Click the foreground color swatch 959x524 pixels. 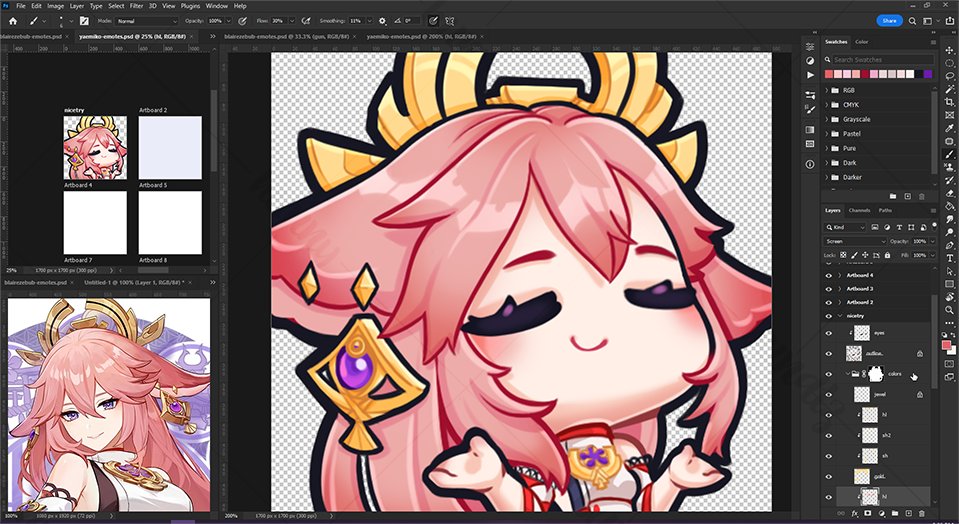pos(947,345)
